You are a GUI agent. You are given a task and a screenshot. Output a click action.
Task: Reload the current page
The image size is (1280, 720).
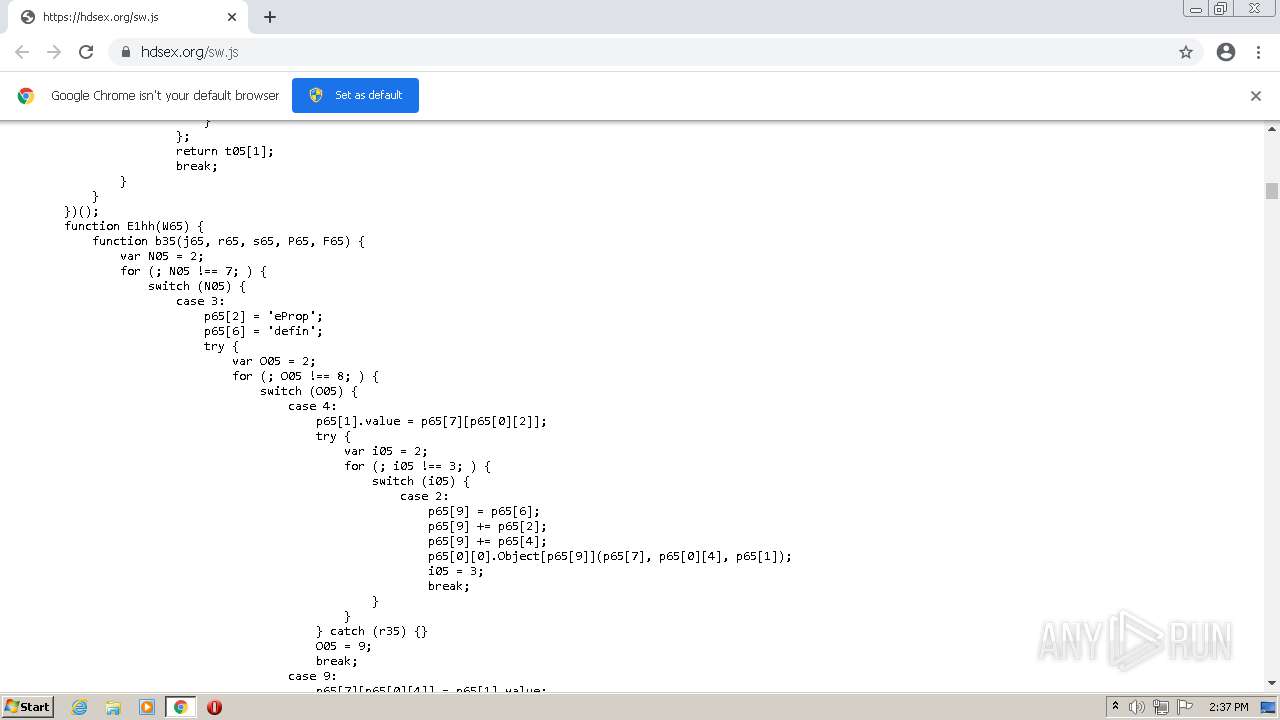pyautogui.click(x=86, y=52)
